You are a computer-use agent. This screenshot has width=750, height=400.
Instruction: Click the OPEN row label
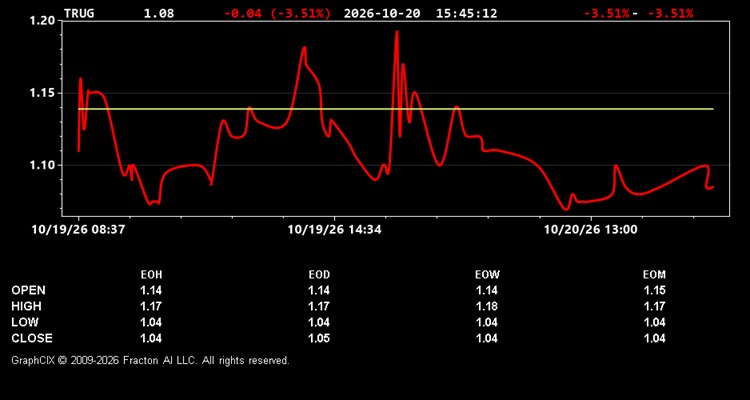click(29, 290)
